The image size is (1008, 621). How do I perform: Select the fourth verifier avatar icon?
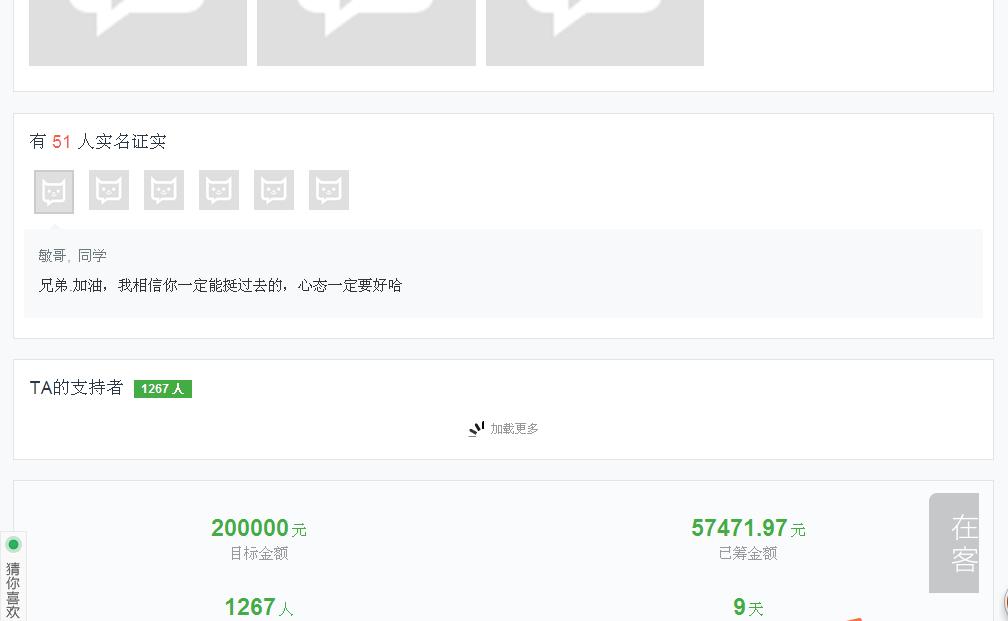[219, 190]
